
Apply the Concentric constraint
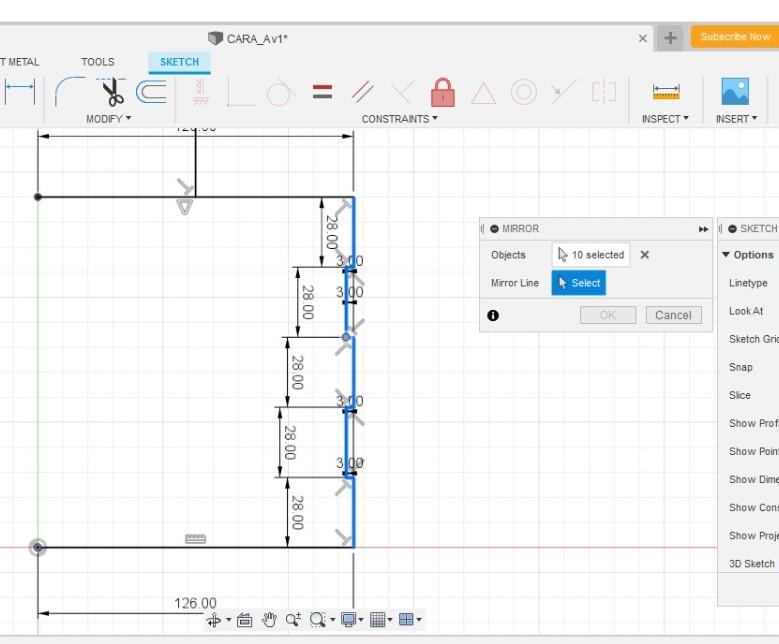click(524, 92)
